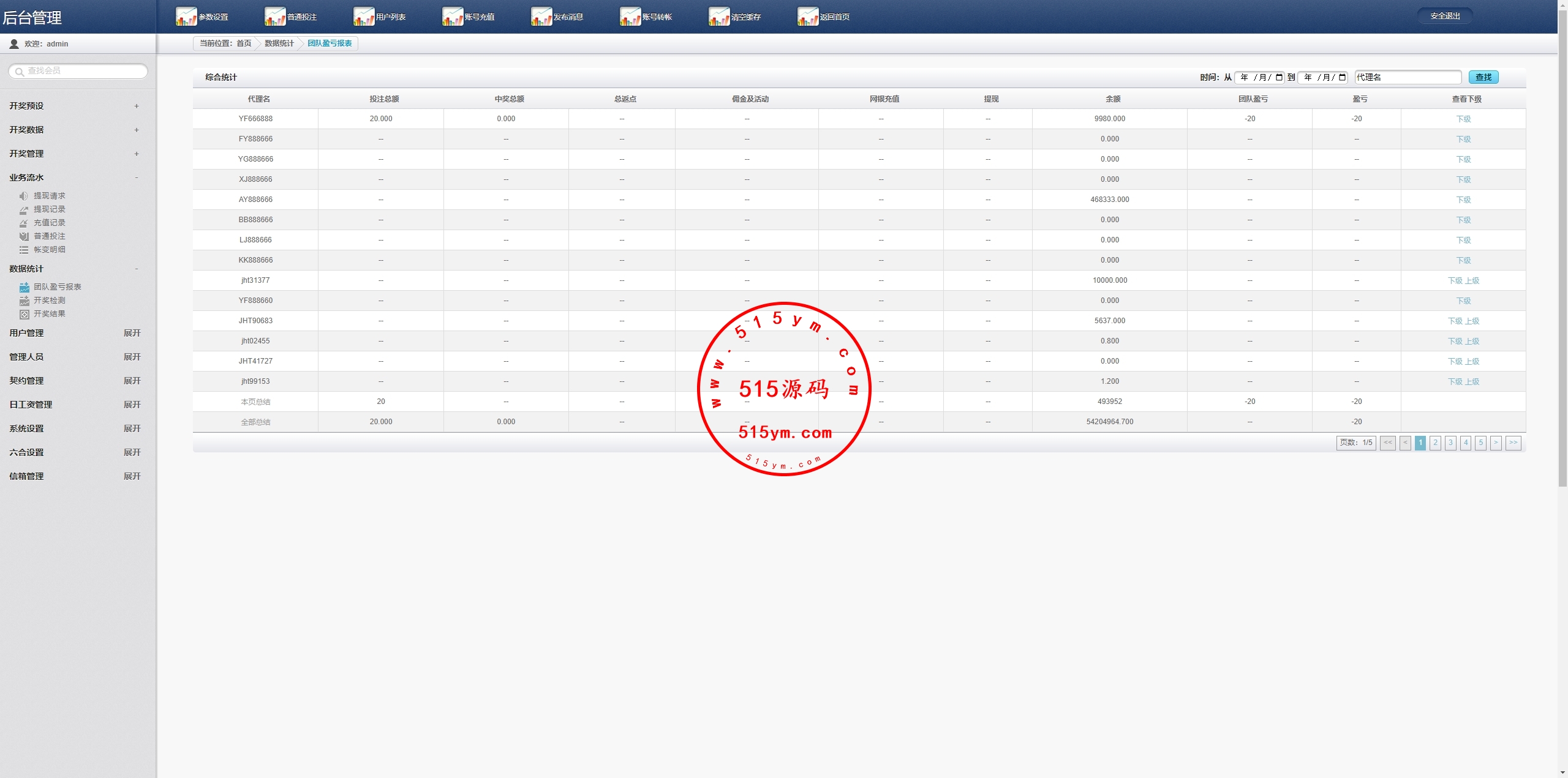The image size is (1568, 778).
Task: Go to page 3 of results
Action: point(1450,443)
